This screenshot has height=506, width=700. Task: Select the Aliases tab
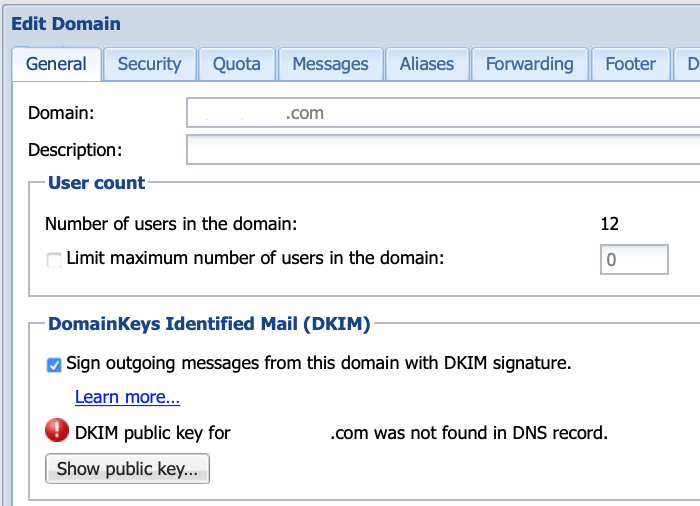427,64
